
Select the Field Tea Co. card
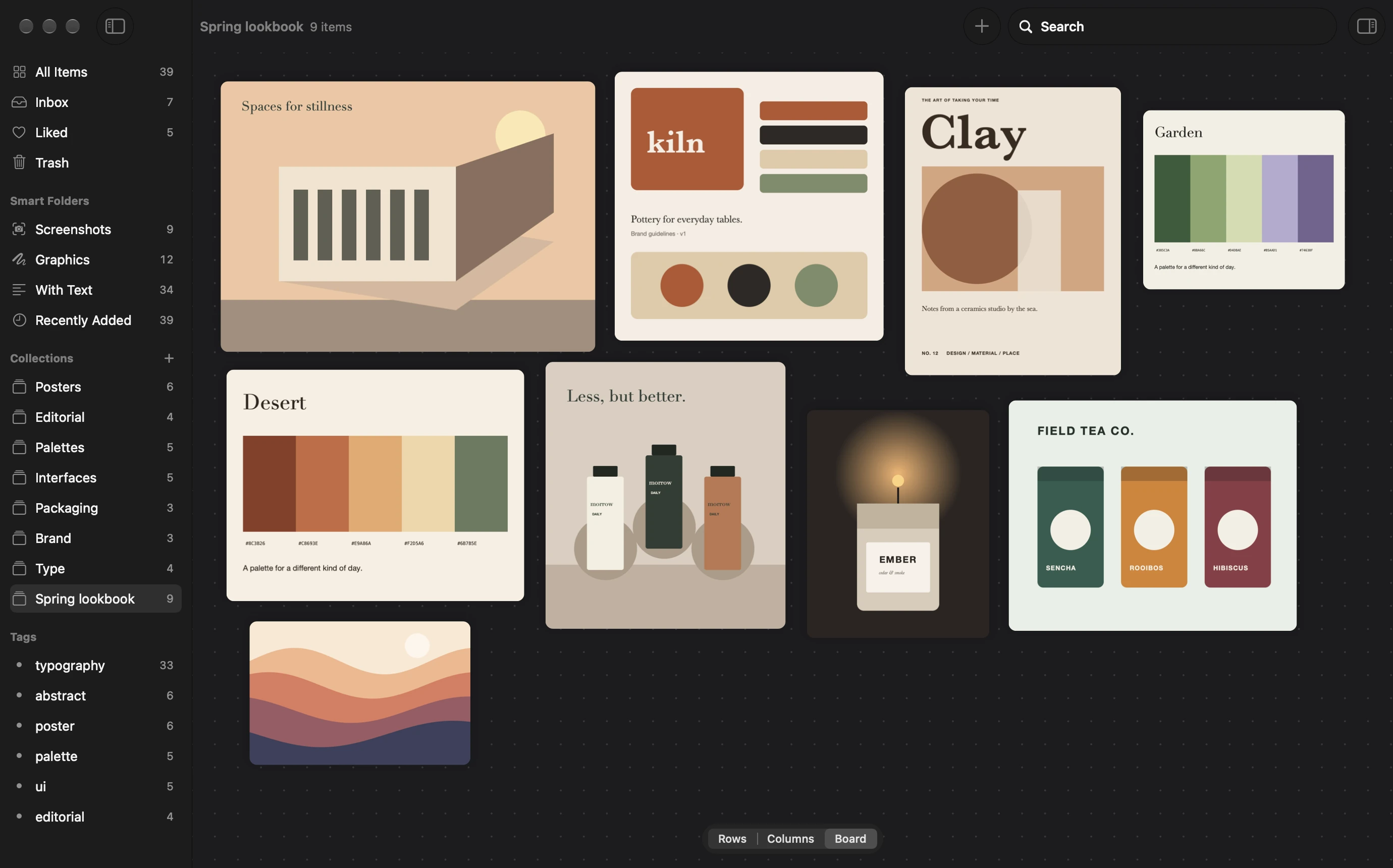pos(1152,516)
